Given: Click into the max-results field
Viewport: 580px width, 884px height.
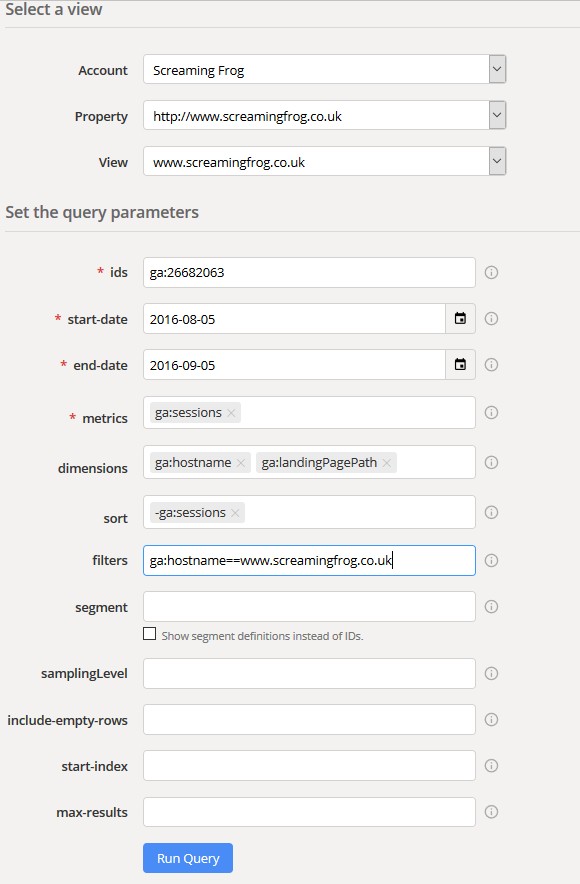Looking at the screenshot, I should (x=309, y=812).
